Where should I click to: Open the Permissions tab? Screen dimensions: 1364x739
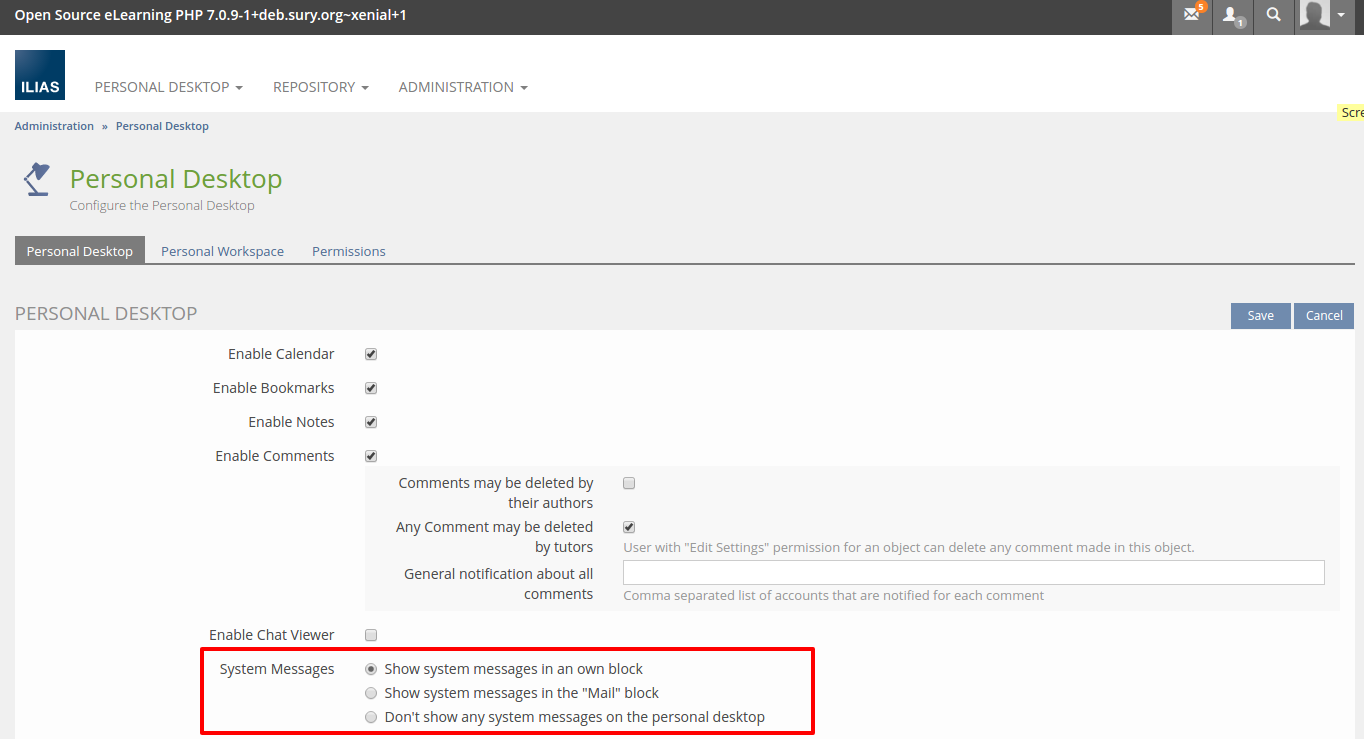[x=348, y=251]
